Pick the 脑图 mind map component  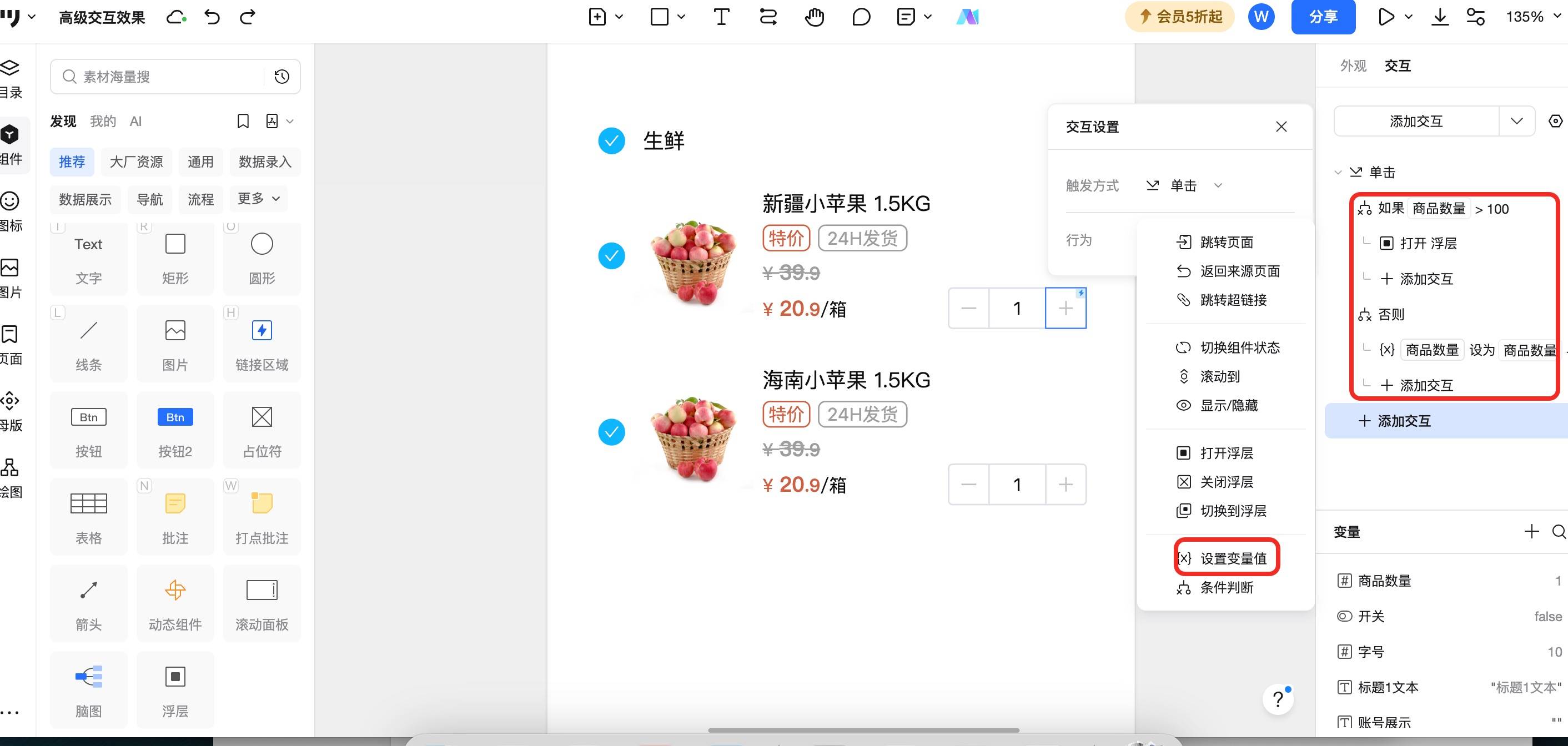pyautogui.click(x=89, y=690)
